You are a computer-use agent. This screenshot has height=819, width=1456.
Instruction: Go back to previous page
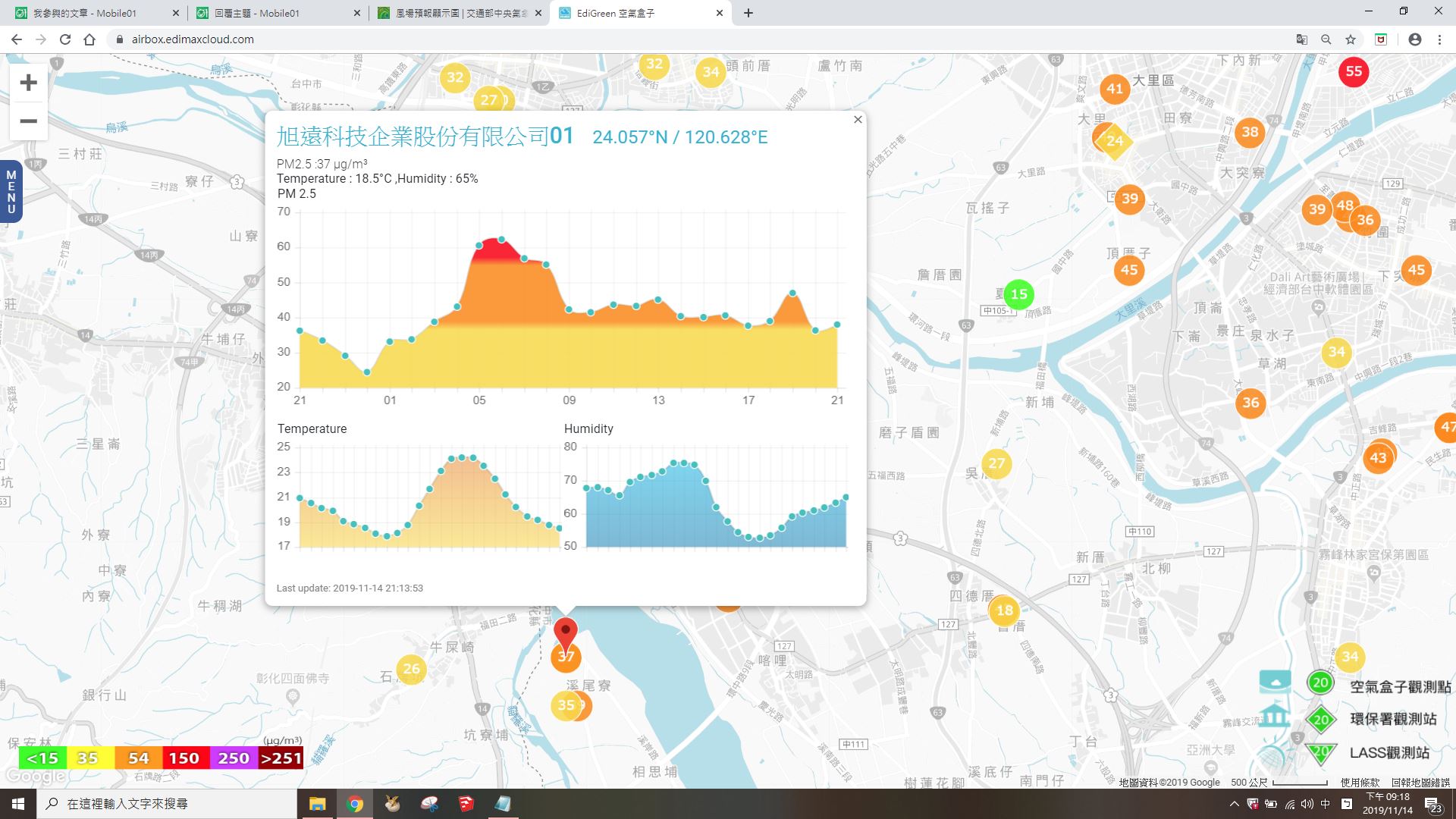[17, 39]
